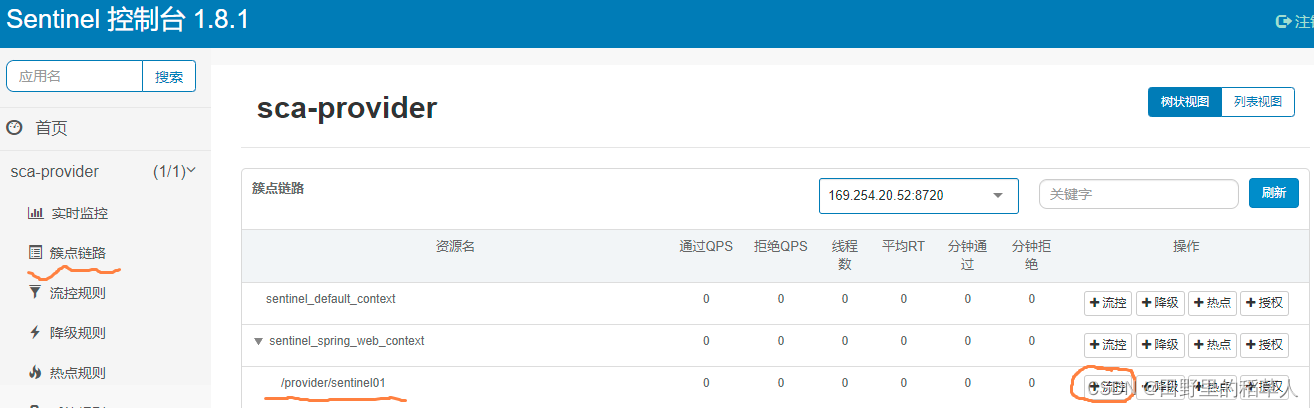This screenshot has width=1314, height=408.
Task: Click the 流控规则 funnel icon
Action: coord(35,293)
